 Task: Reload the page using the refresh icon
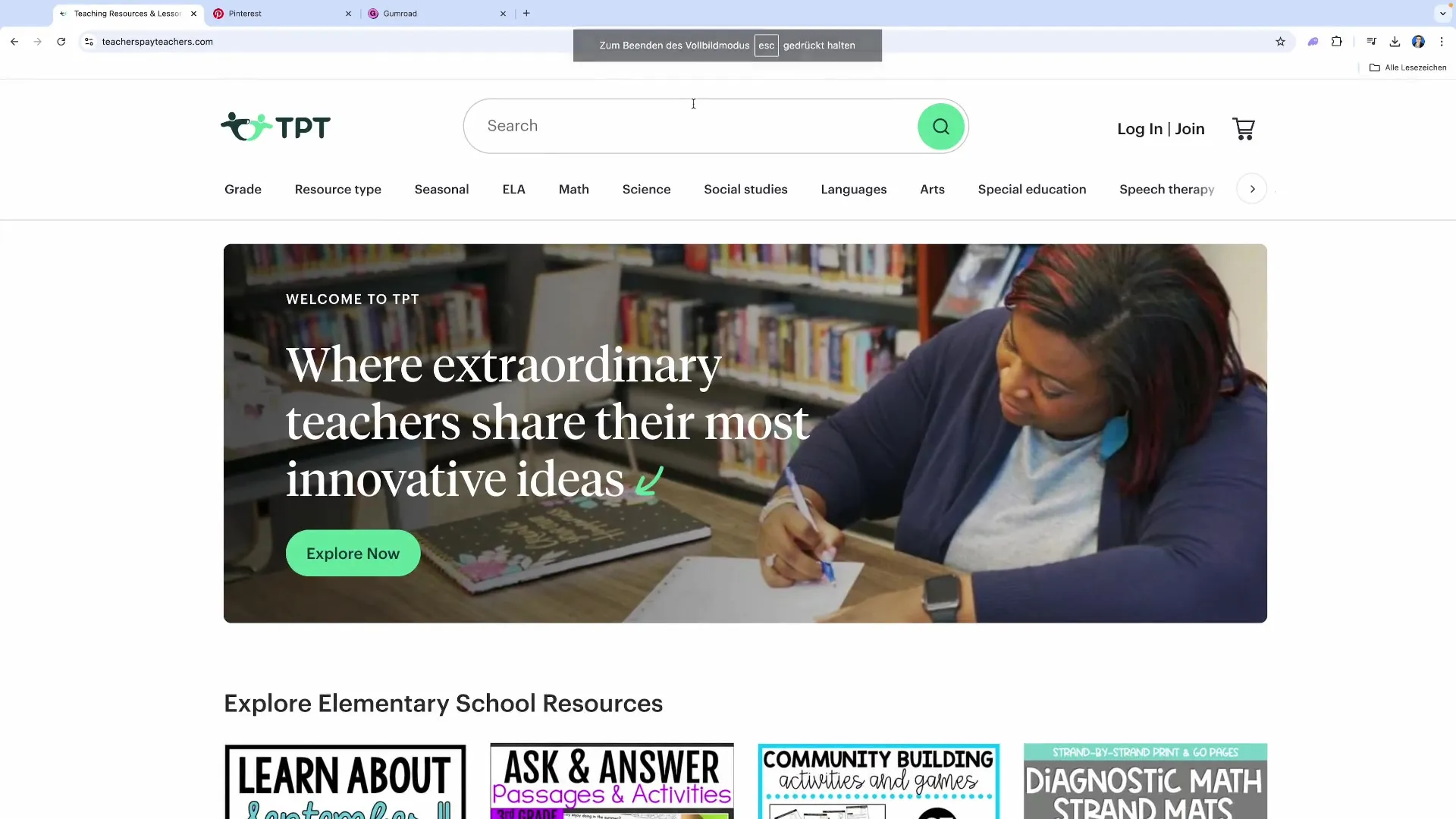tap(61, 42)
